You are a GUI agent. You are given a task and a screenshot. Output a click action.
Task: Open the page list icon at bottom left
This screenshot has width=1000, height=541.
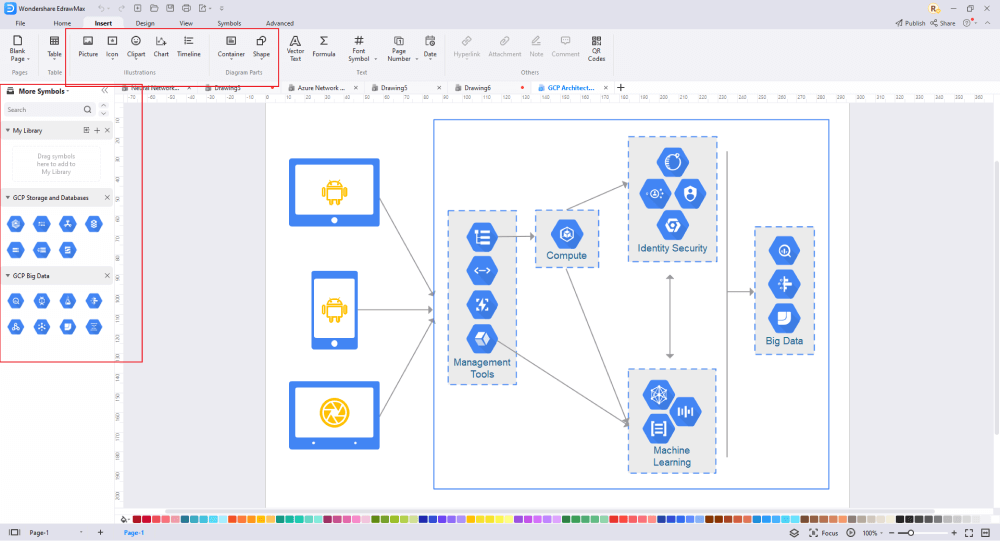pos(14,532)
